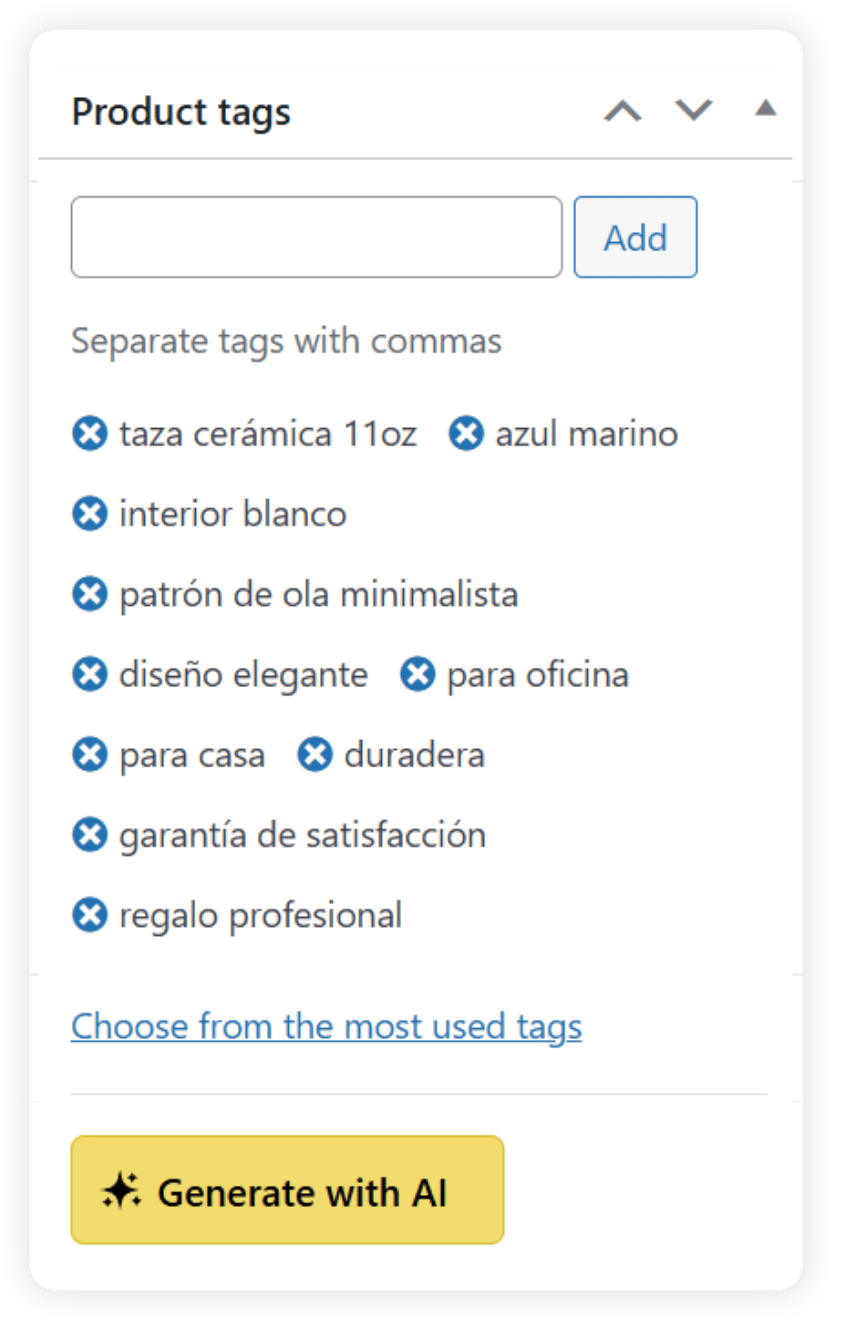Click the AI sparkle icon
Screen dimensions: 841x1327
[x=120, y=1190]
